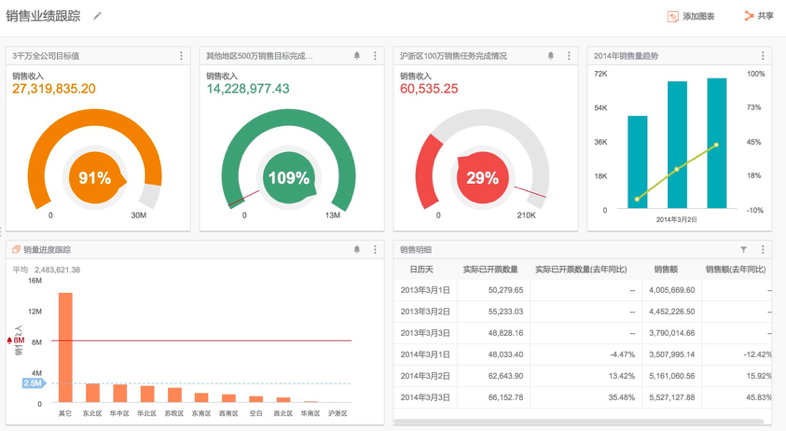This screenshot has width=786, height=431.
Task: Open the 3千万全公司目标值 card options menu
Action: click(x=181, y=56)
